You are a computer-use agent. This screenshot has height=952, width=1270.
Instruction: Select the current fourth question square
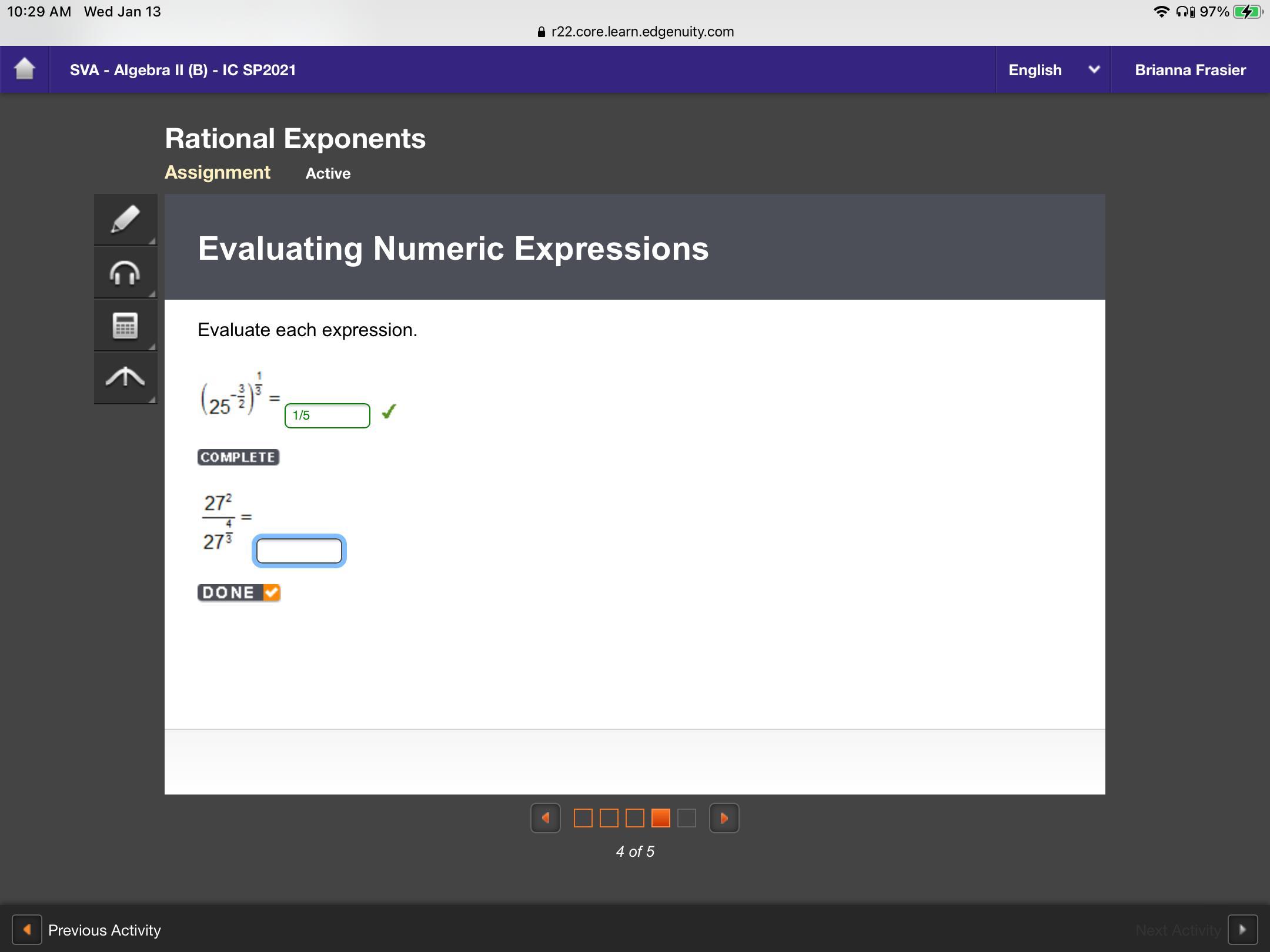[660, 818]
